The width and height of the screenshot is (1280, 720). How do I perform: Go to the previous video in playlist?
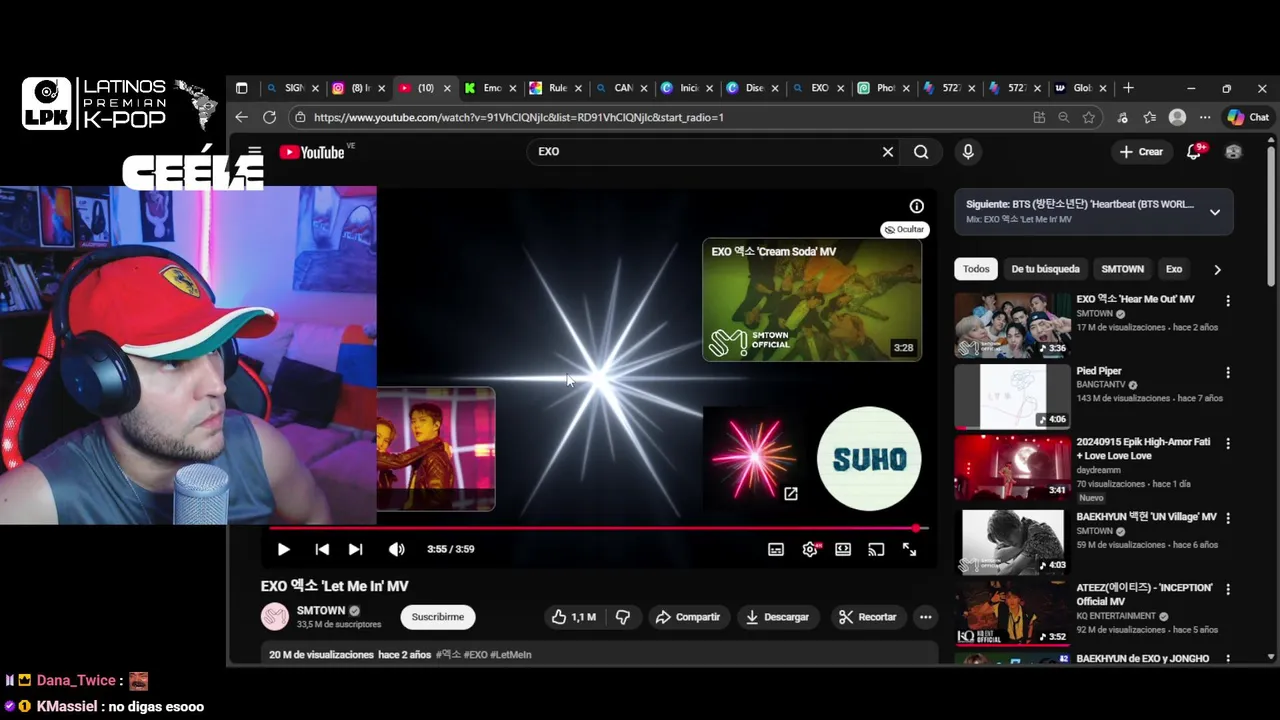[x=322, y=549]
